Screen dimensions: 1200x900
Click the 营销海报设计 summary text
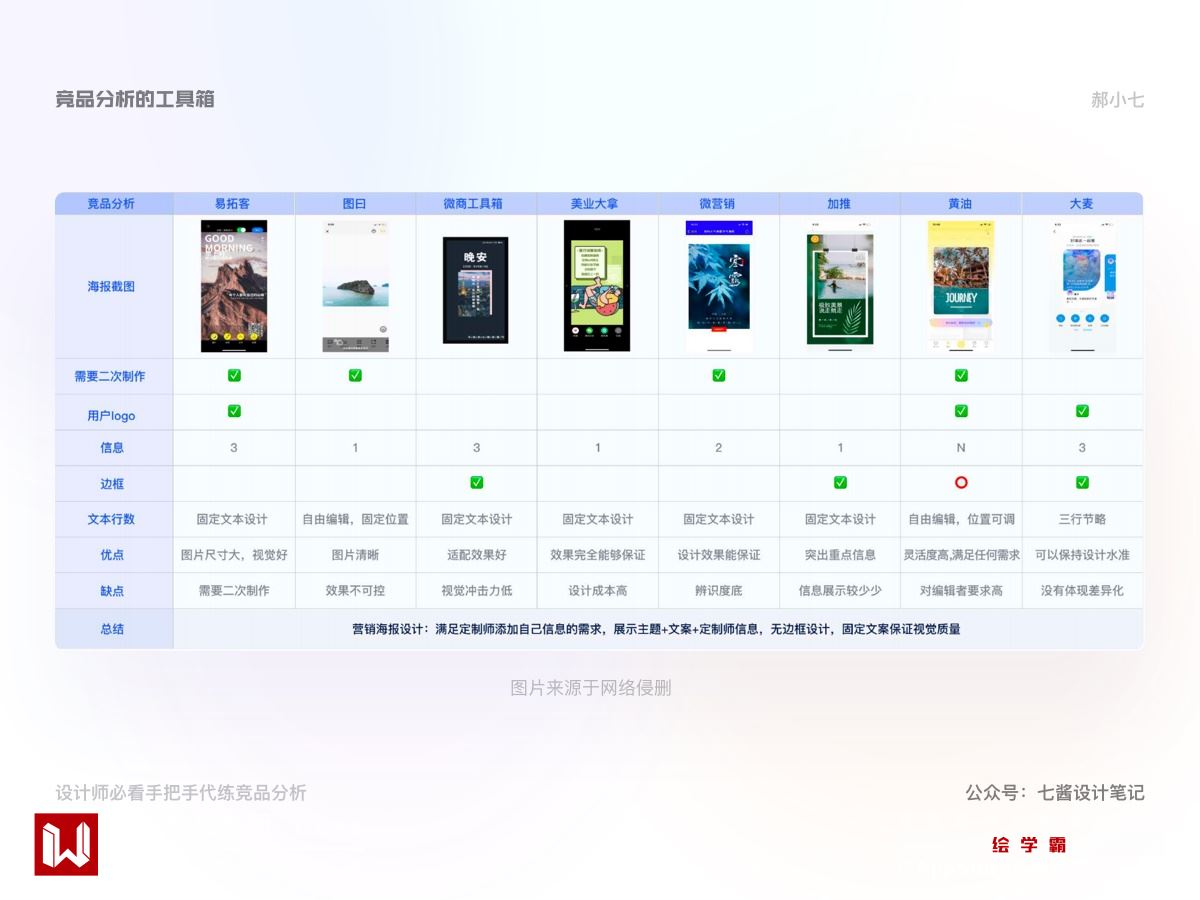[x=656, y=629]
